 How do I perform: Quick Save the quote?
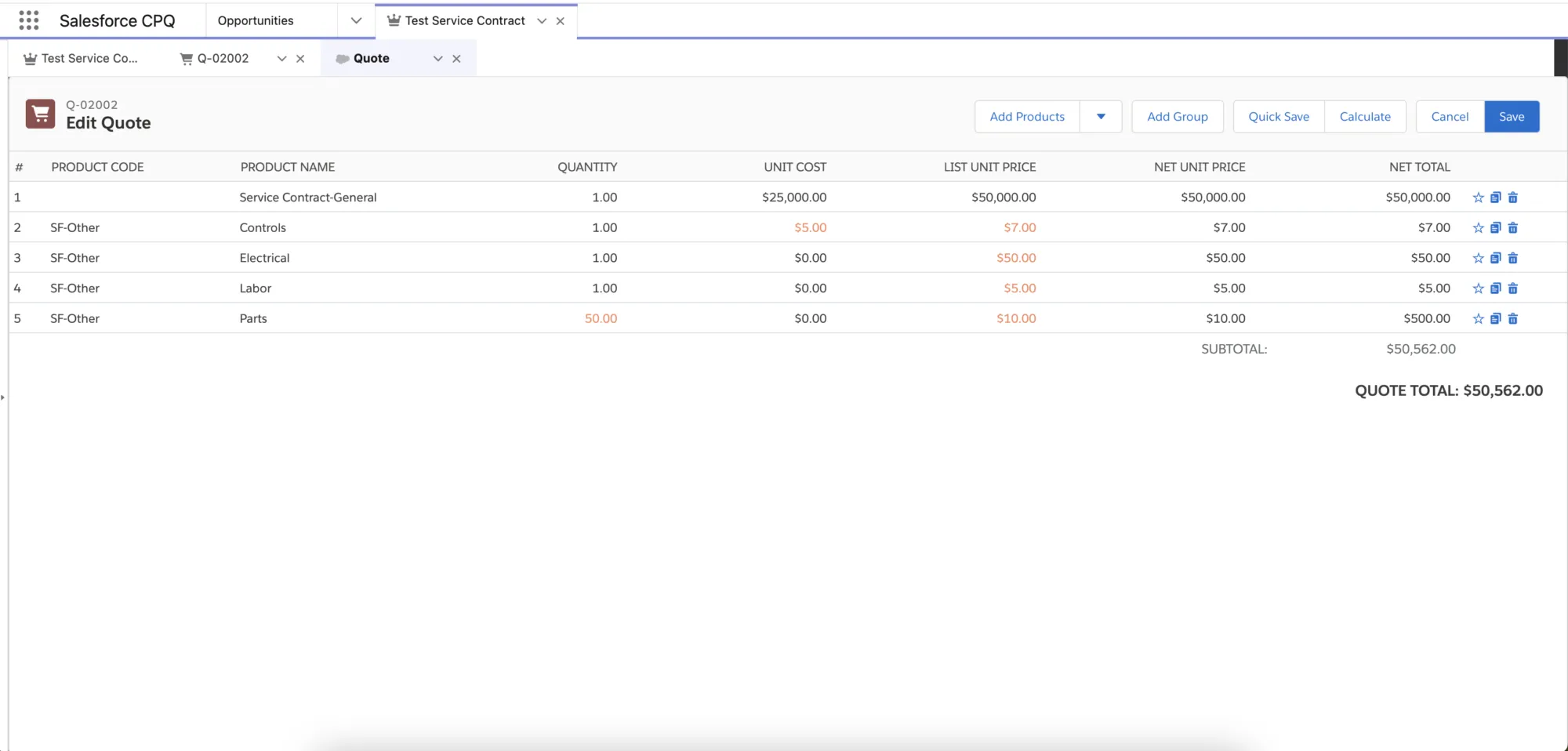(1279, 117)
